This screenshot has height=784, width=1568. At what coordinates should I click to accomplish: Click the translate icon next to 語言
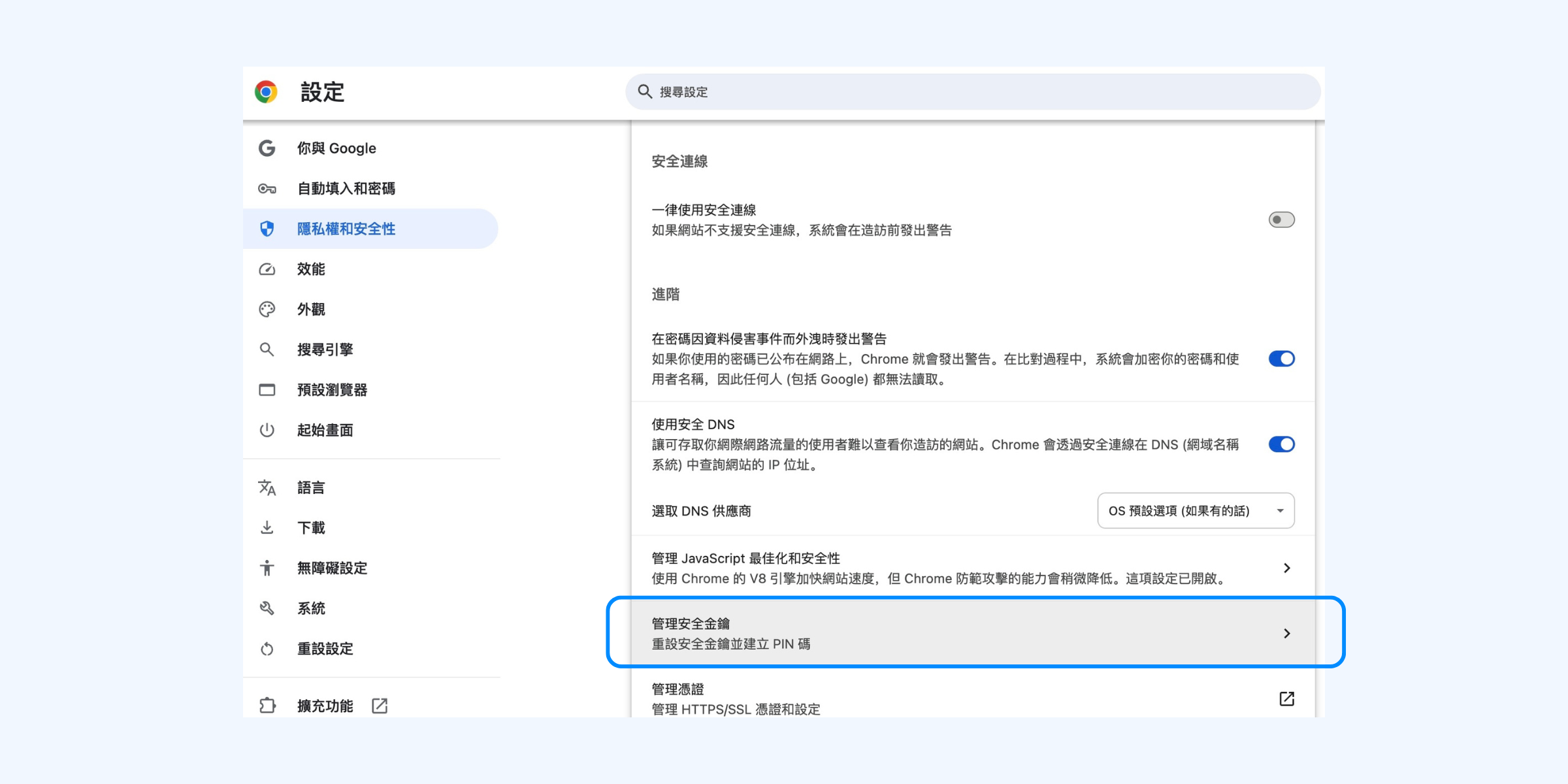click(267, 488)
